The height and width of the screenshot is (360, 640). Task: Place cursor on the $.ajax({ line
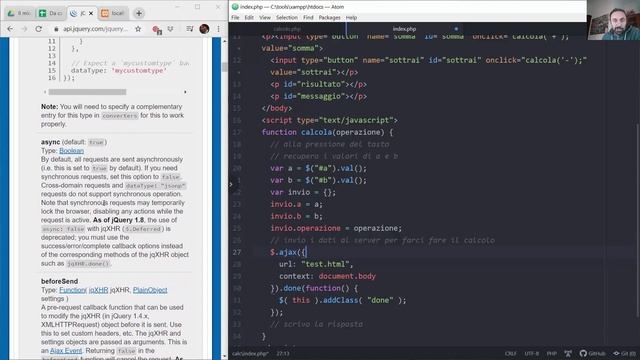click(288, 252)
